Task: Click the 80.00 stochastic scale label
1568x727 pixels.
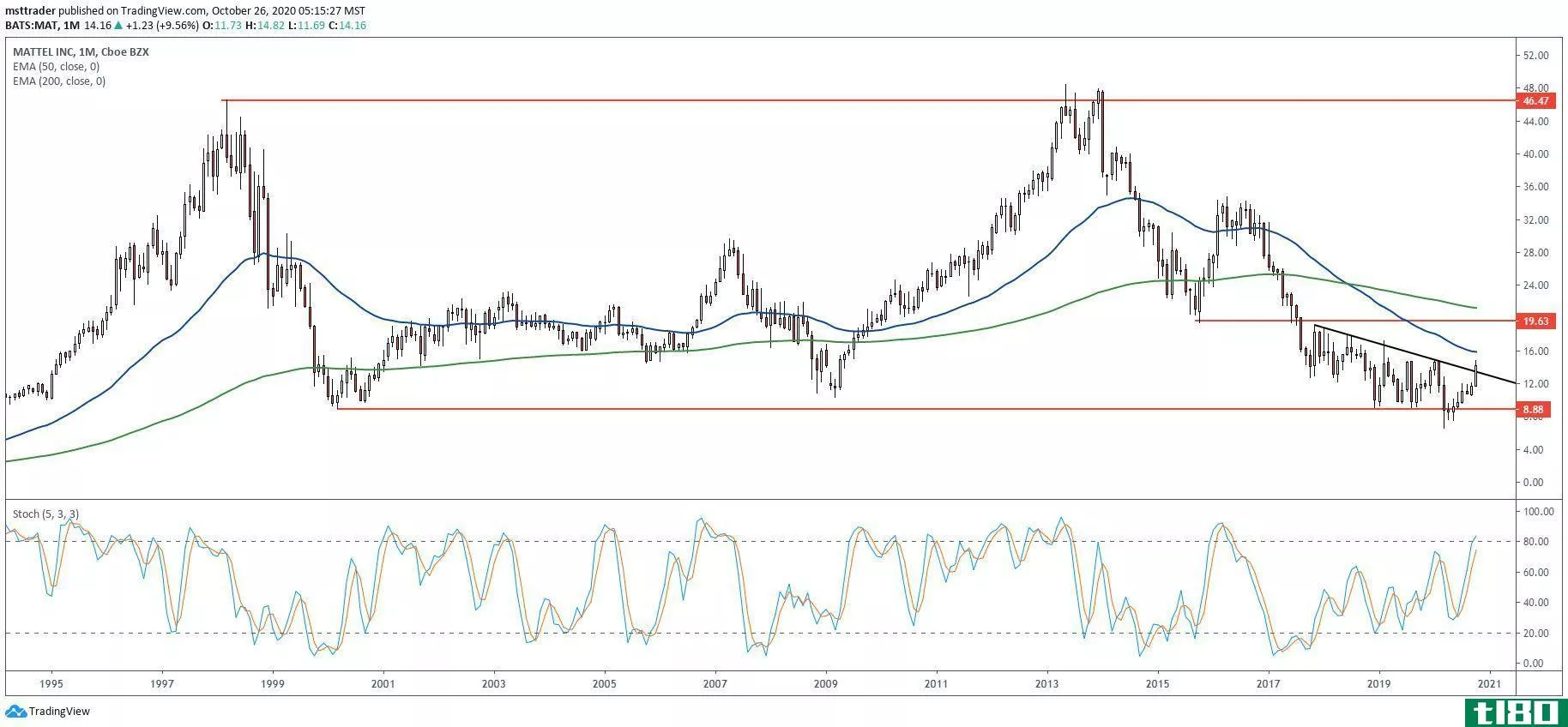Action: tap(1535, 542)
